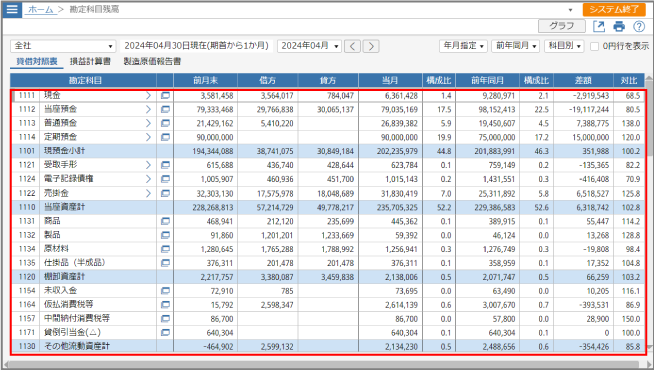654x370 pixels.
Task: Open the small dropdown arrow beside システム終了
Action: (x=571, y=10)
